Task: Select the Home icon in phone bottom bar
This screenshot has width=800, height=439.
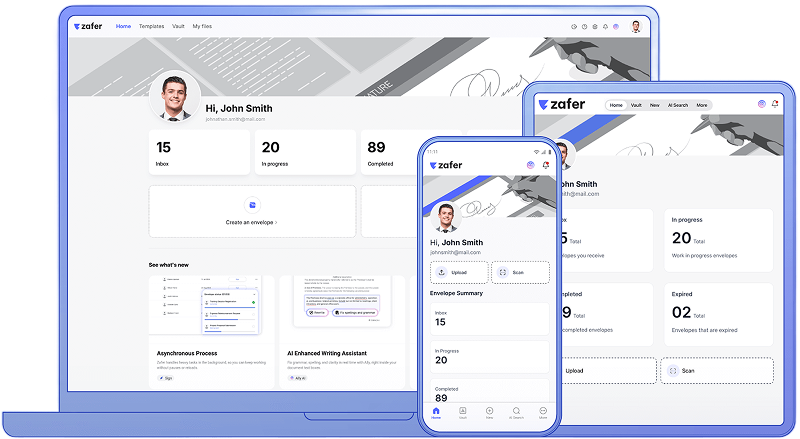Action: pyautogui.click(x=436, y=413)
